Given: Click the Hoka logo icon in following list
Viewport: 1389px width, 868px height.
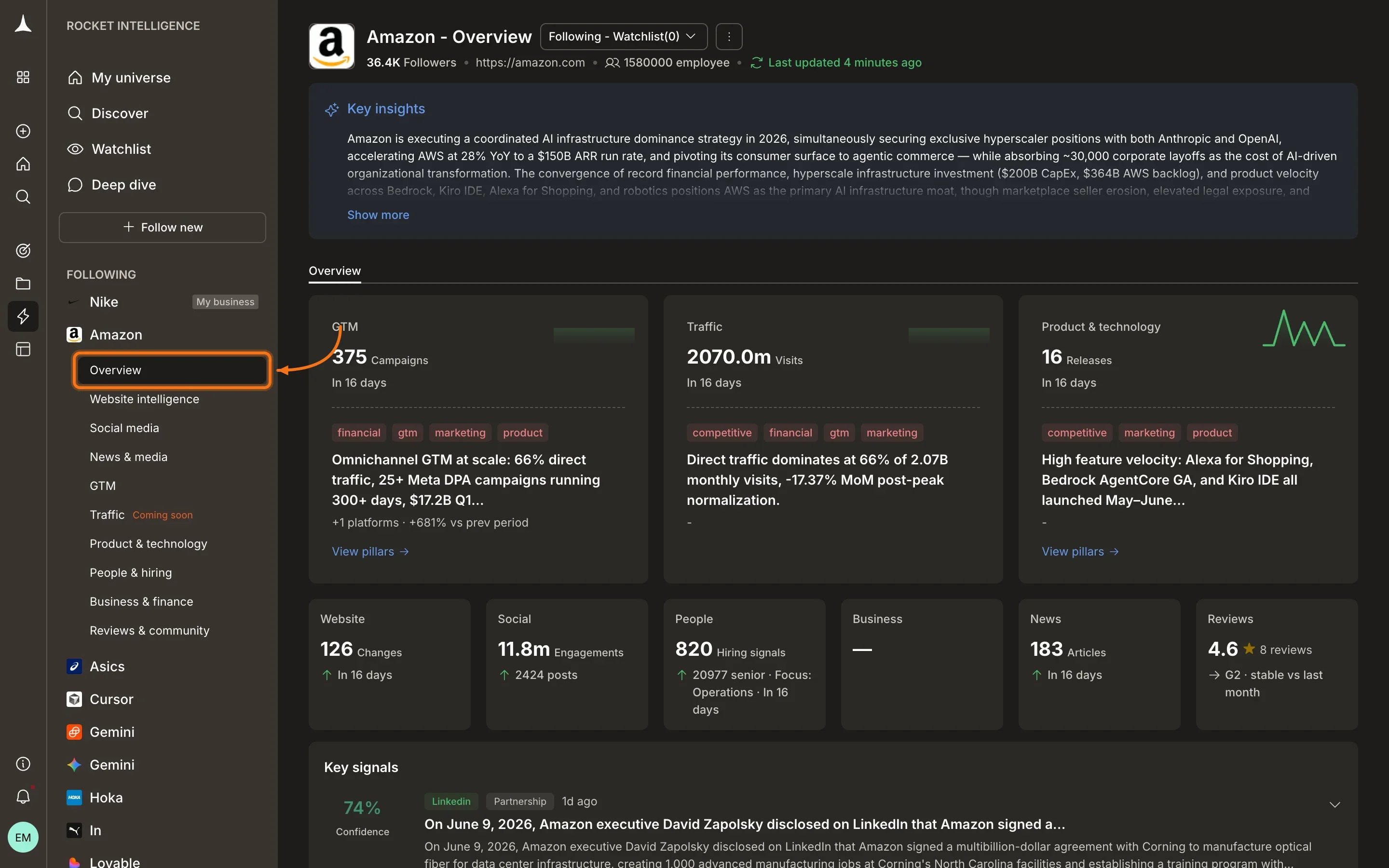Looking at the screenshot, I should (74, 798).
